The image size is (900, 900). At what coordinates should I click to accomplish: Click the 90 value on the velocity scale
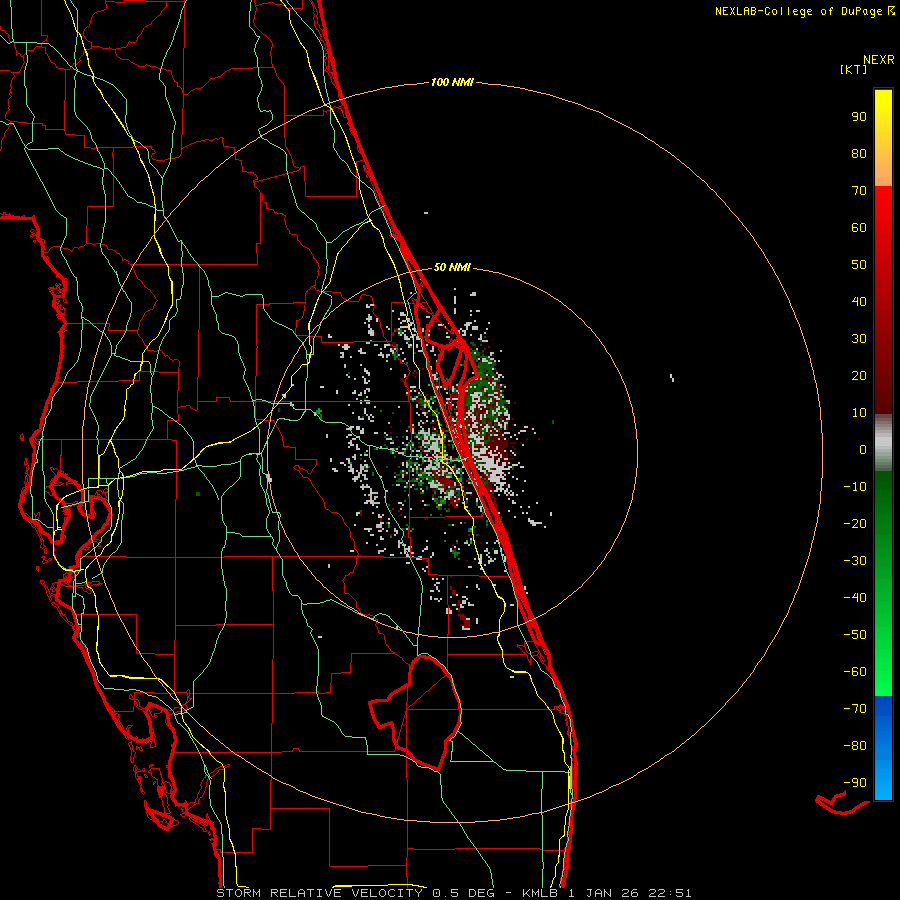pyautogui.click(x=859, y=117)
